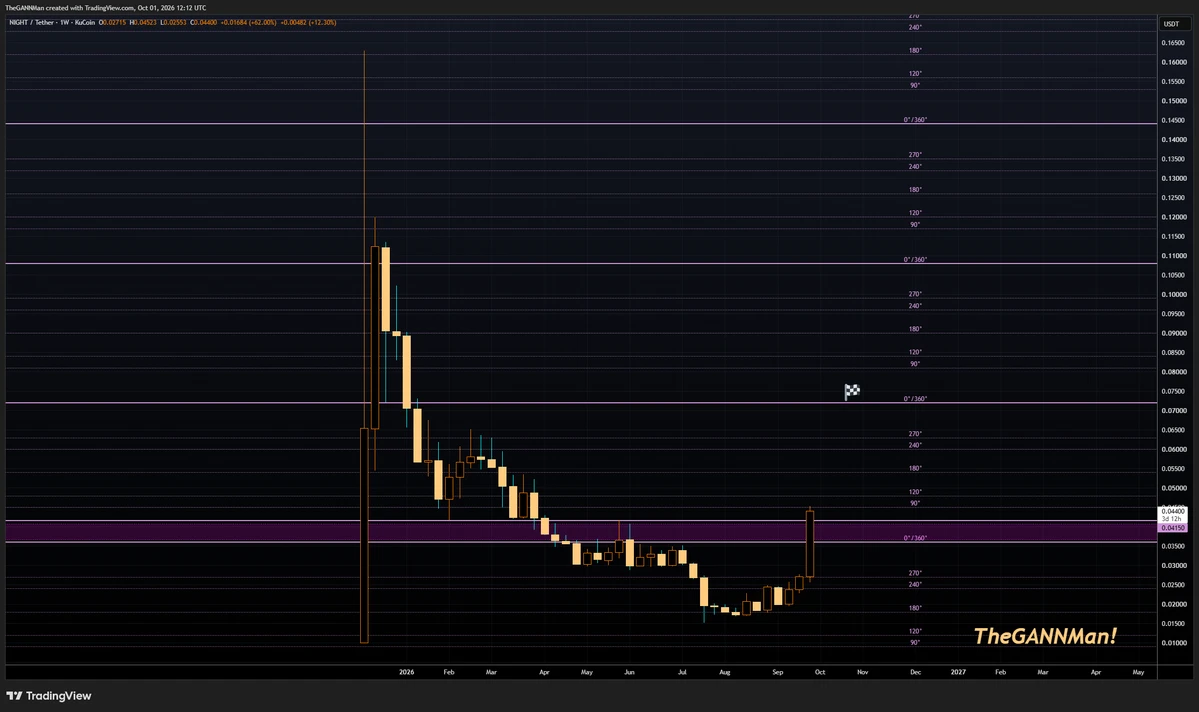The height and width of the screenshot is (712, 1199).
Task: Click the close value C0.04400
Action: click(203, 22)
